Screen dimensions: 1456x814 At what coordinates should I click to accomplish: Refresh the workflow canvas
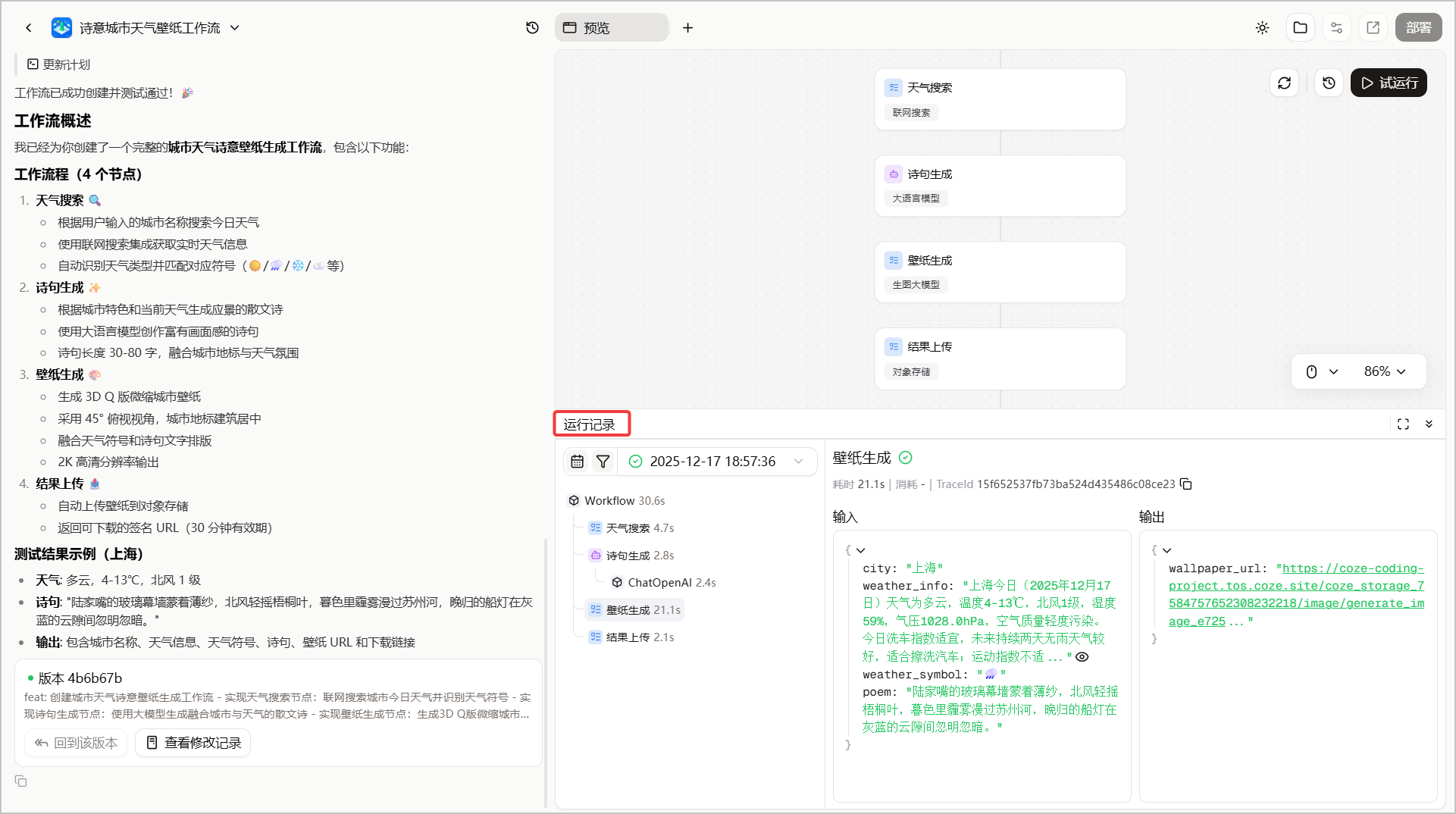point(1284,83)
